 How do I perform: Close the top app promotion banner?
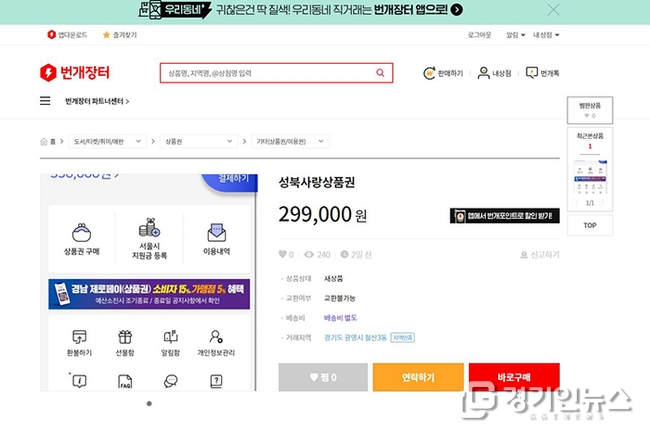tap(553, 10)
